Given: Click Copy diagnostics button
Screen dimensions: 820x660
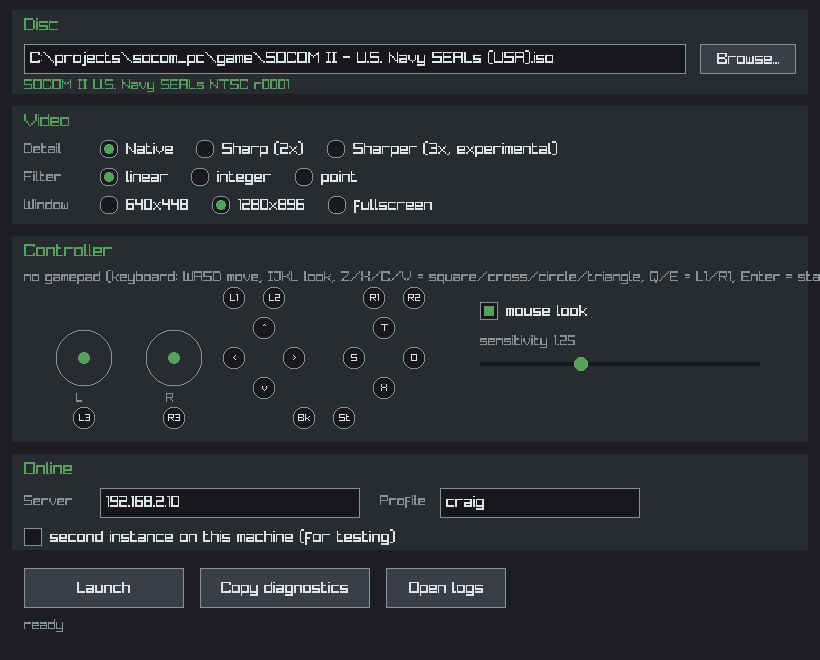Looking at the screenshot, I should pyautogui.click(x=284, y=588).
